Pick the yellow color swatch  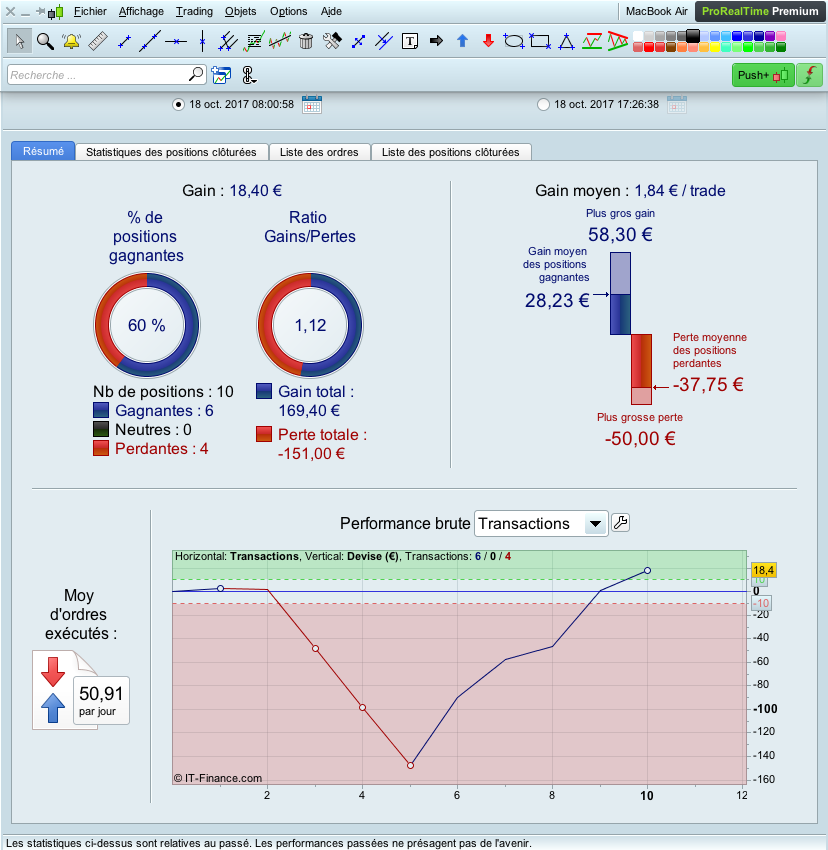tap(715, 47)
